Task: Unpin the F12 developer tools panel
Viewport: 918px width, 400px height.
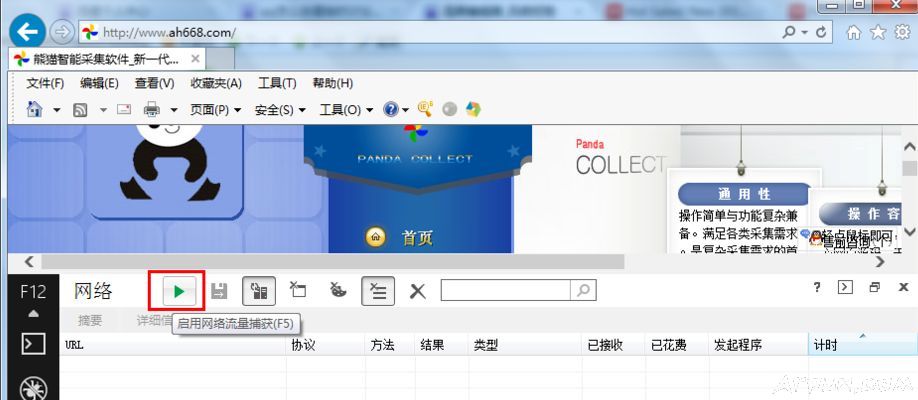Action: coord(875,287)
